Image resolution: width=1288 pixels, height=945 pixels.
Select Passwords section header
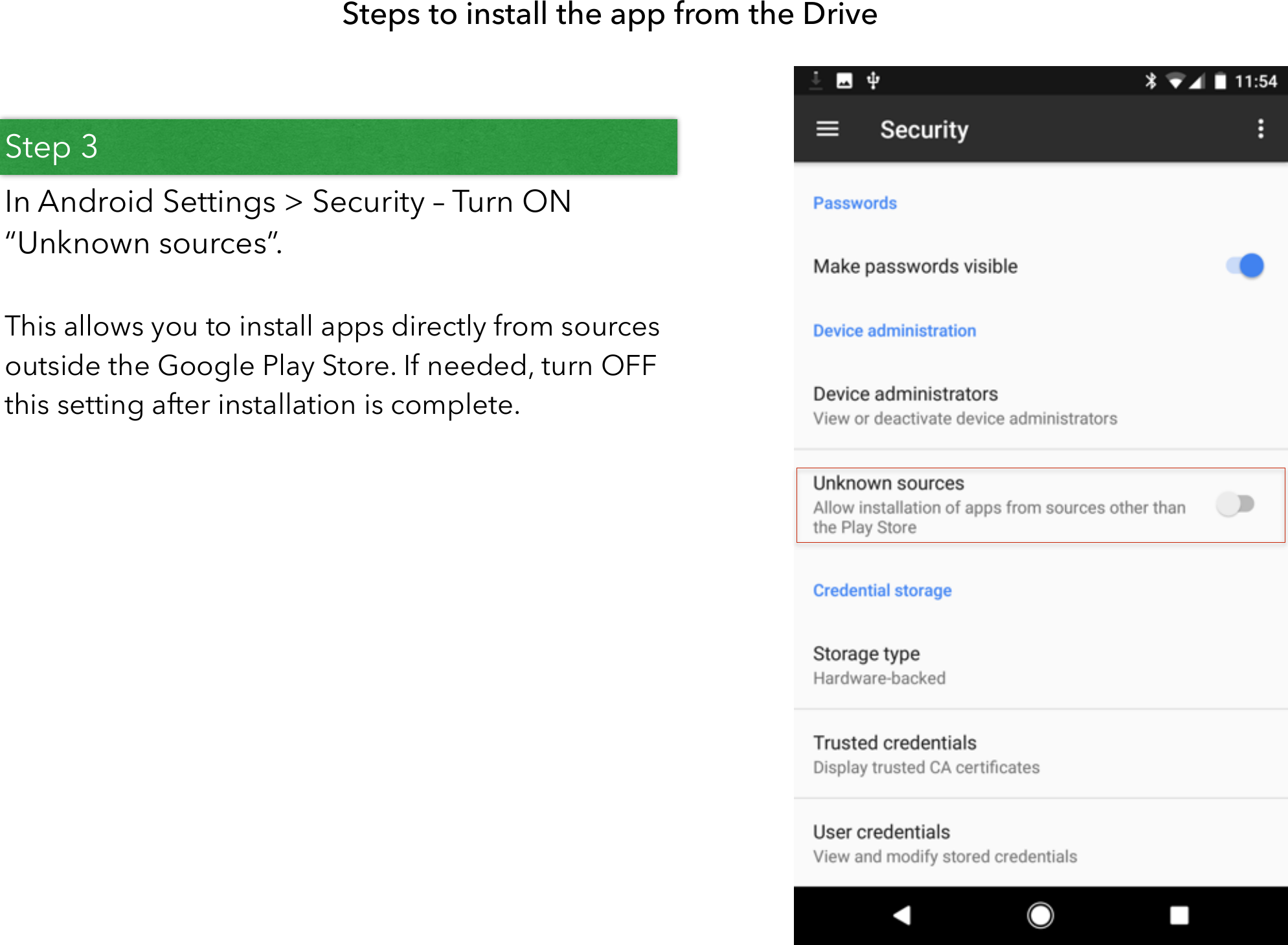[x=855, y=204]
